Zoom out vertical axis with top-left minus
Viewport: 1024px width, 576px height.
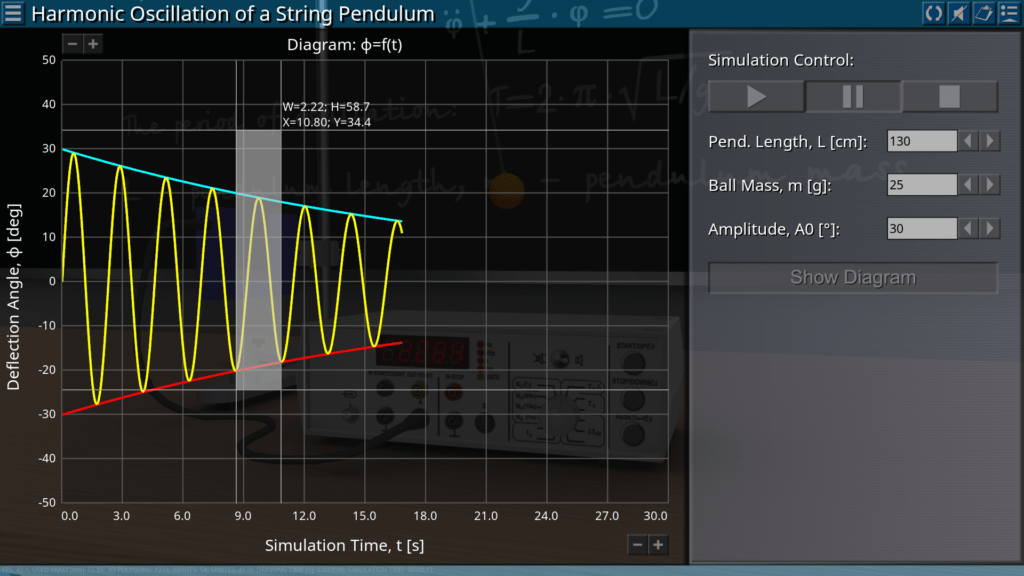click(x=72, y=44)
